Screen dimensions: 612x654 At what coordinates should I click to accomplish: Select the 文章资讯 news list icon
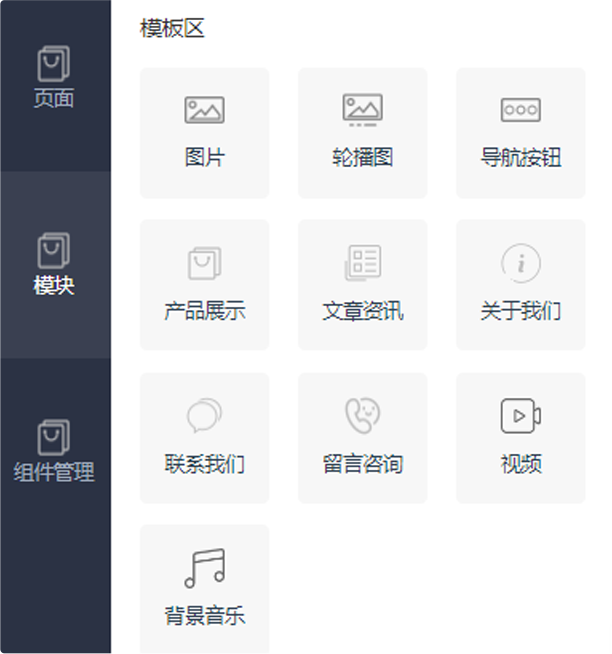[x=363, y=263]
